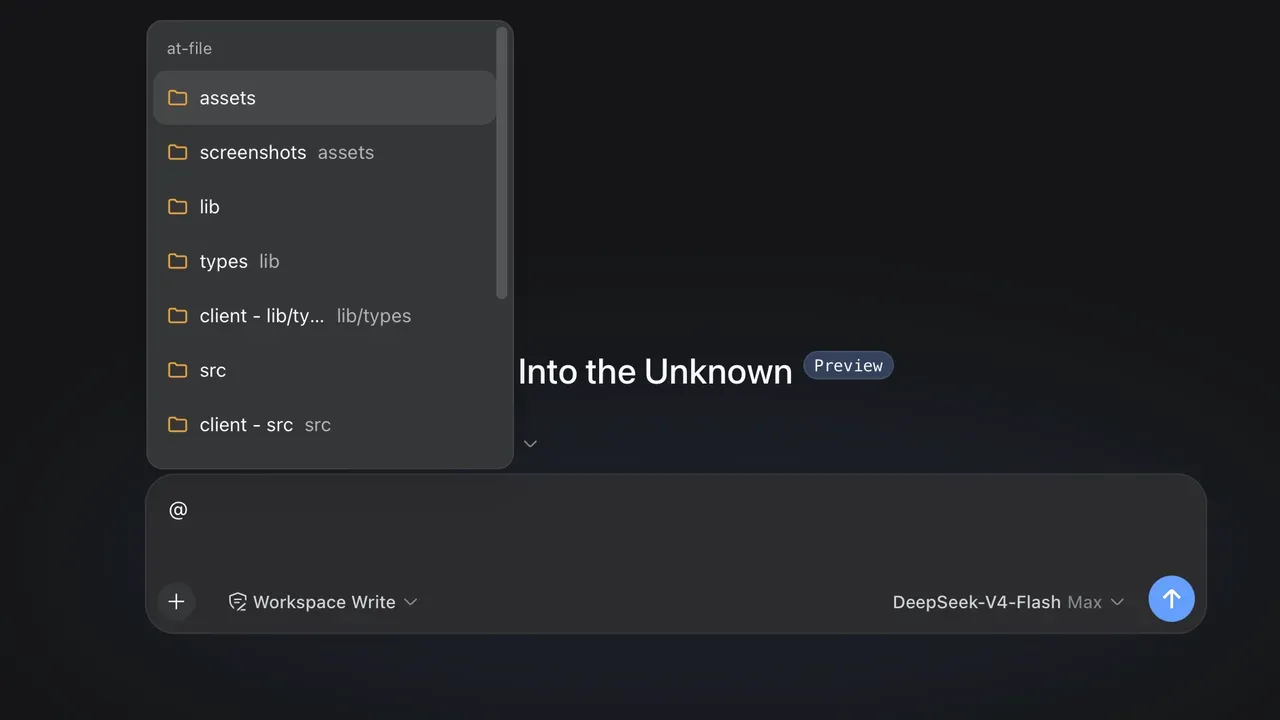Image resolution: width=1280 pixels, height=720 pixels.
Task: Choose the client - lib/types folder entry
Action: point(324,316)
